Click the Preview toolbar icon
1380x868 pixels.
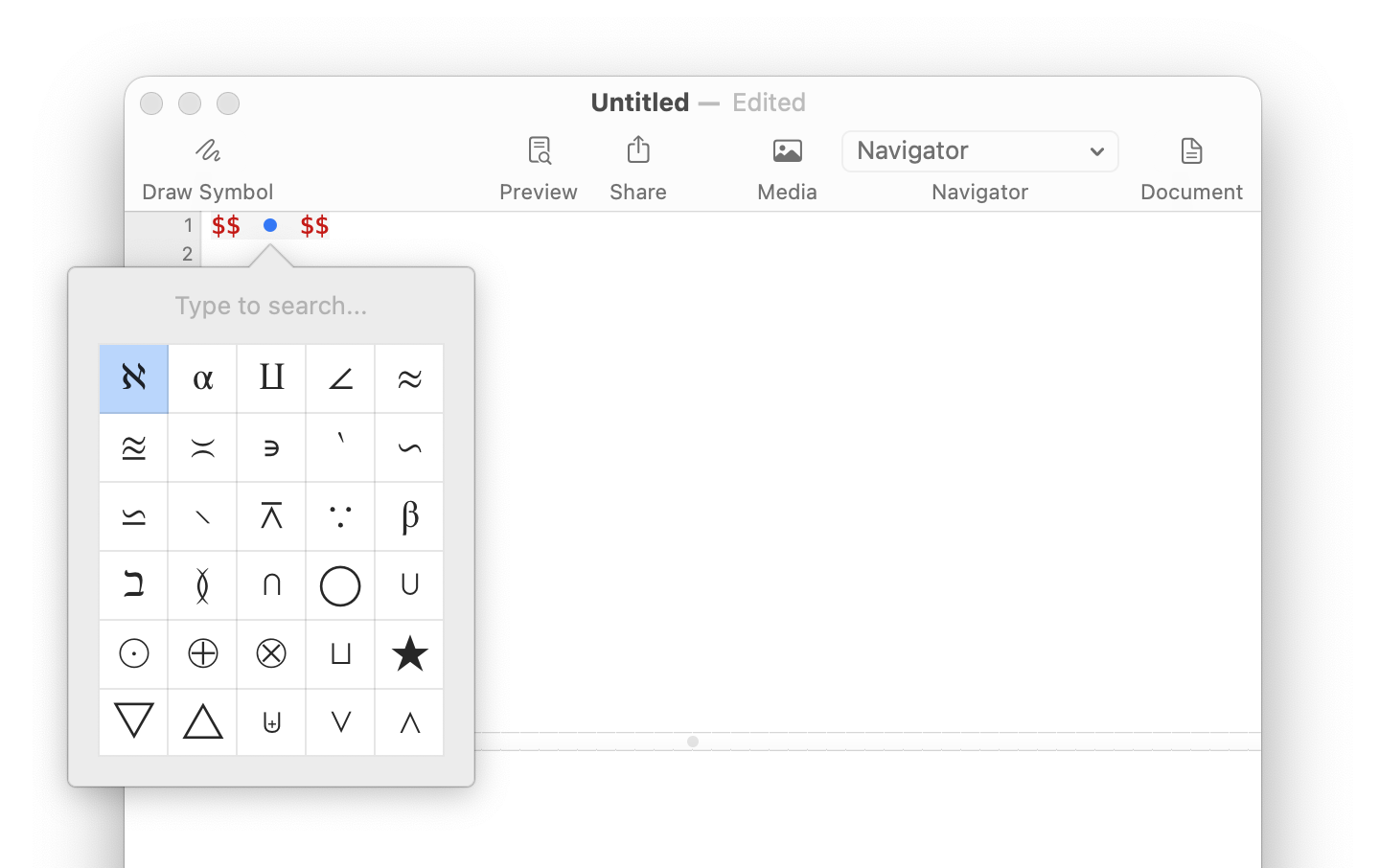click(539, 151)
